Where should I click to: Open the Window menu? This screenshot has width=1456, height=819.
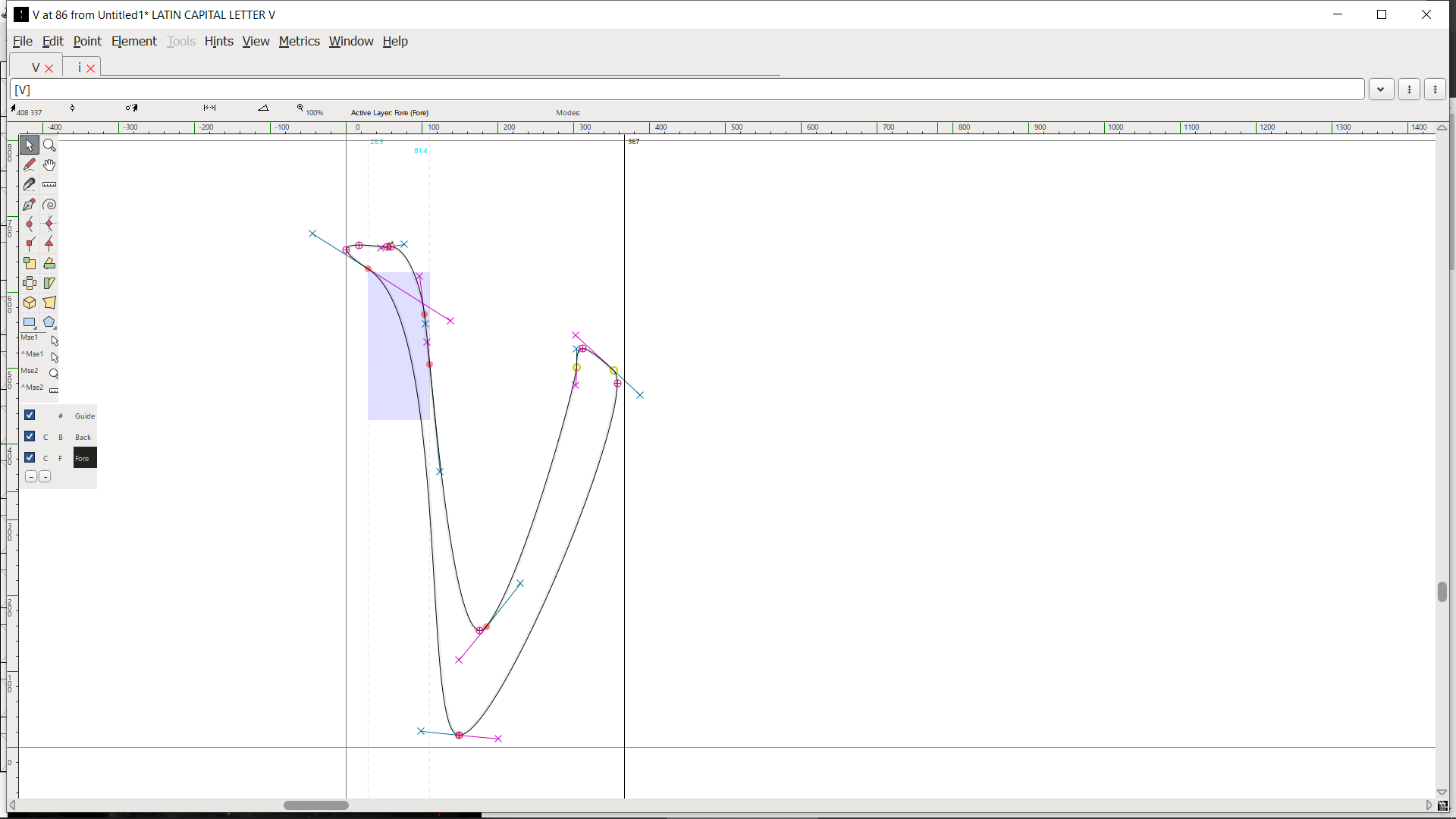click(x=351, y=41)
